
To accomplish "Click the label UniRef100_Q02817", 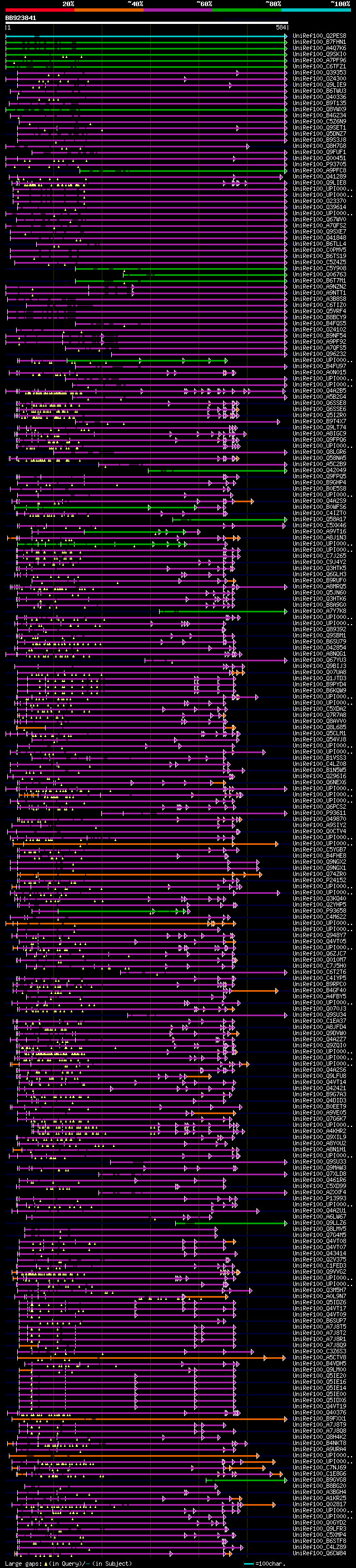I will click(x=319, y=1504).
